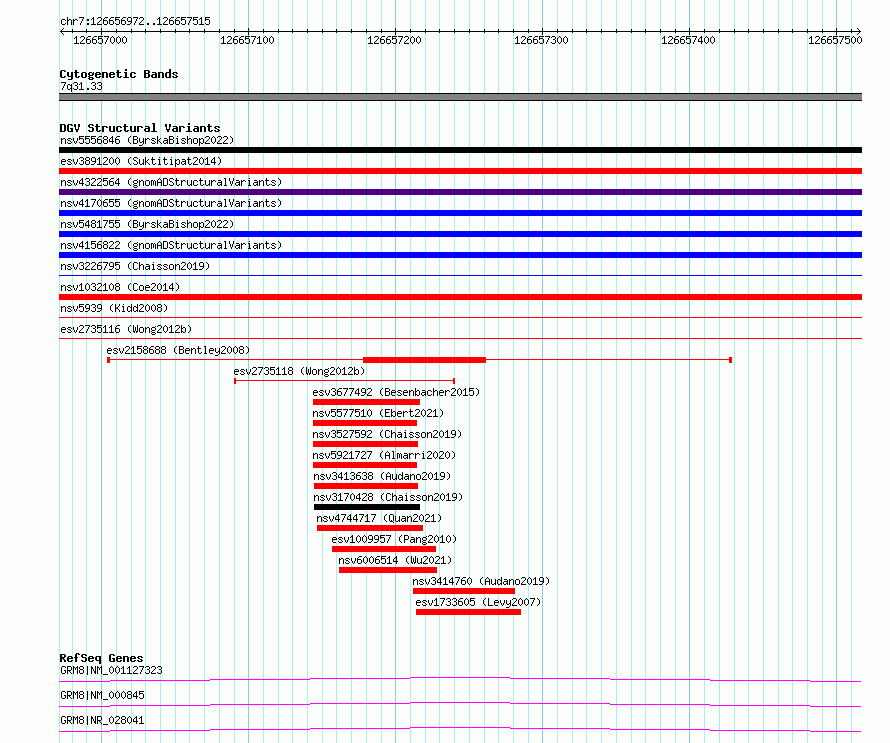The image size is (890, 743).
Task: Select nsv6006514 (Wu2021) variant label
Action: pos(395,560)
